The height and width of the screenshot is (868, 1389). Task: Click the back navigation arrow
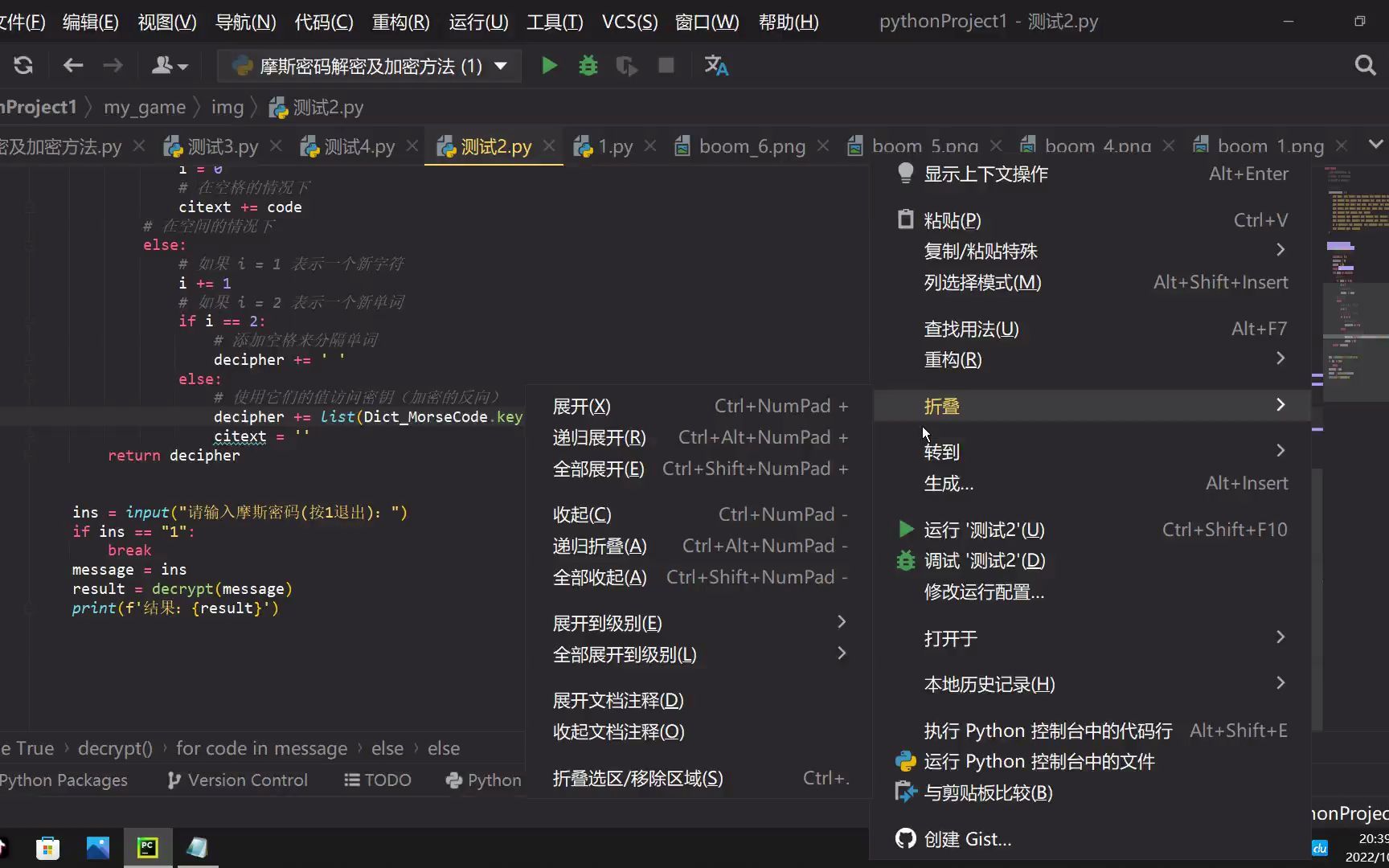click(73, 66)
